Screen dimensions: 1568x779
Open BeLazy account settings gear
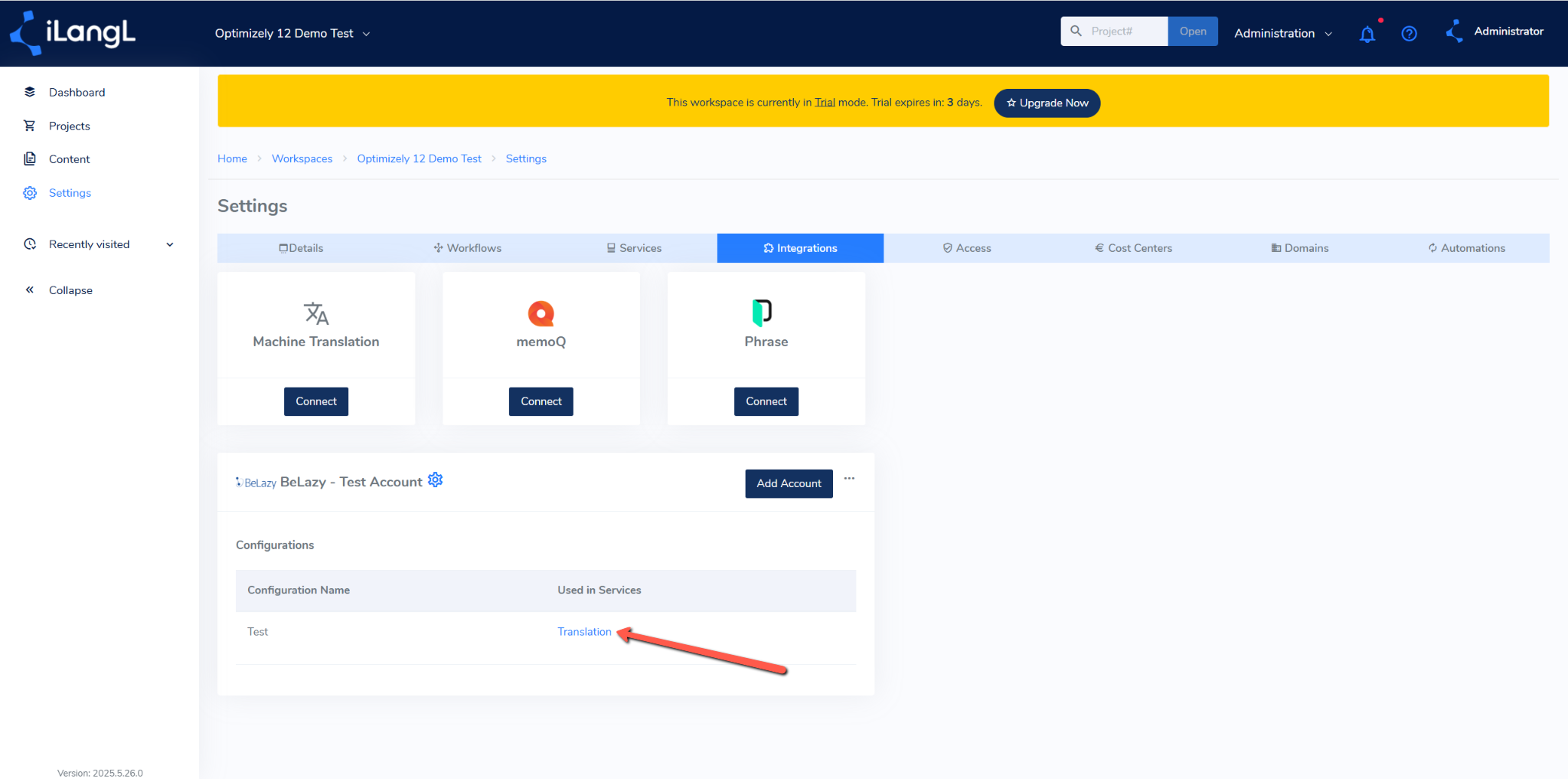436,480
